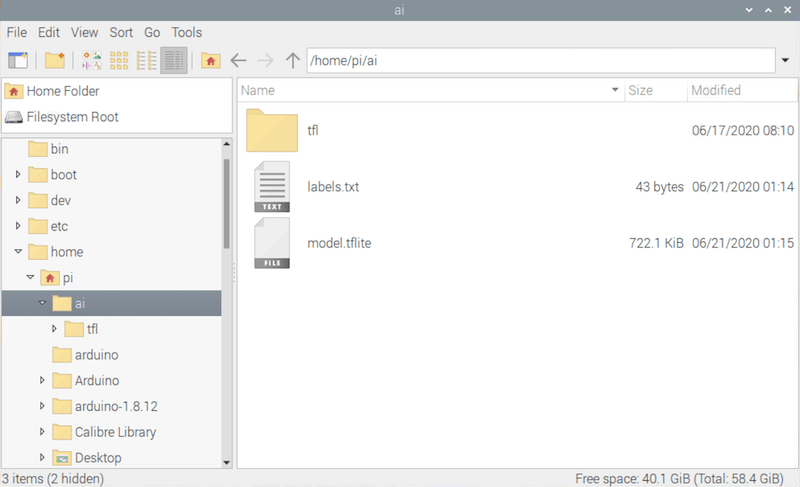Select Filesystem Root in places list
Image resolution: width=800 pixels, height=487 pixels.
coord(117,117)
